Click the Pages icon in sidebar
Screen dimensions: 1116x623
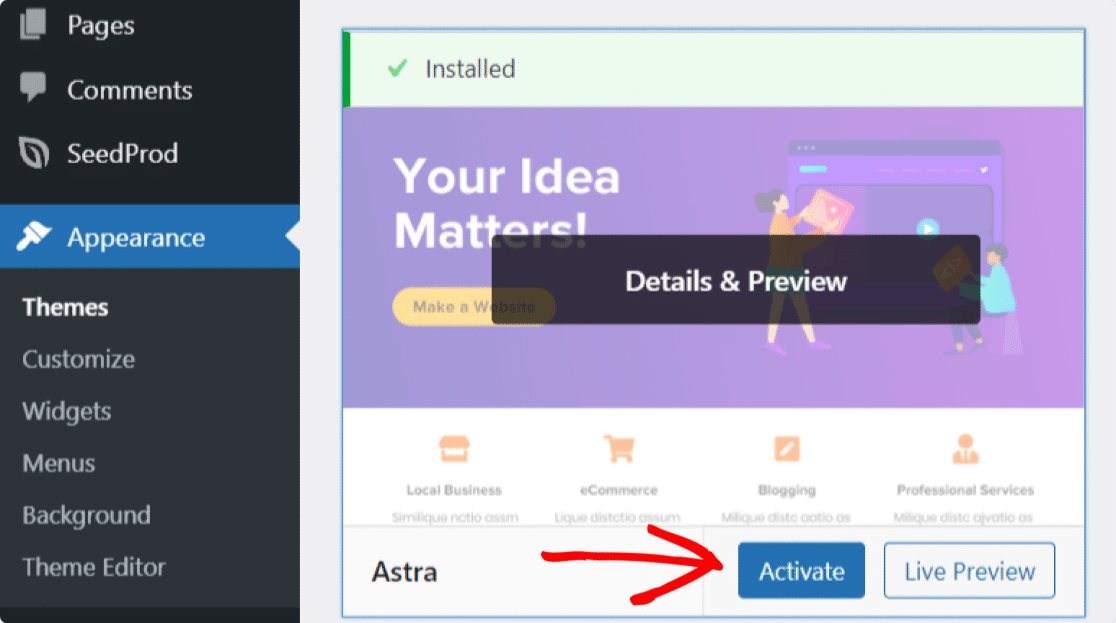pyautogui.click(x=33, y=24)
